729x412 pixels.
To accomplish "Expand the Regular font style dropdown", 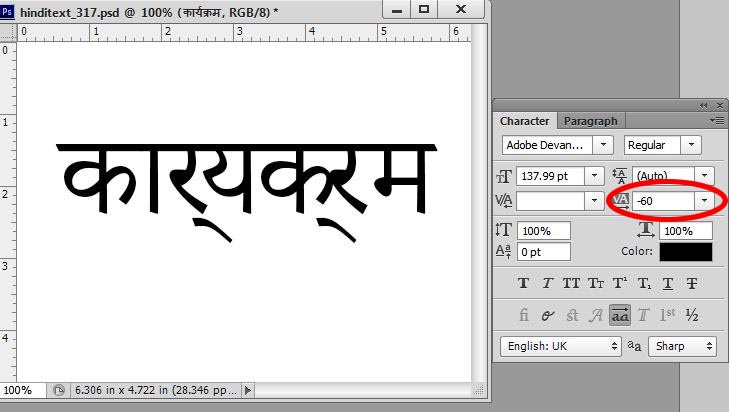I will pos(687,145).
